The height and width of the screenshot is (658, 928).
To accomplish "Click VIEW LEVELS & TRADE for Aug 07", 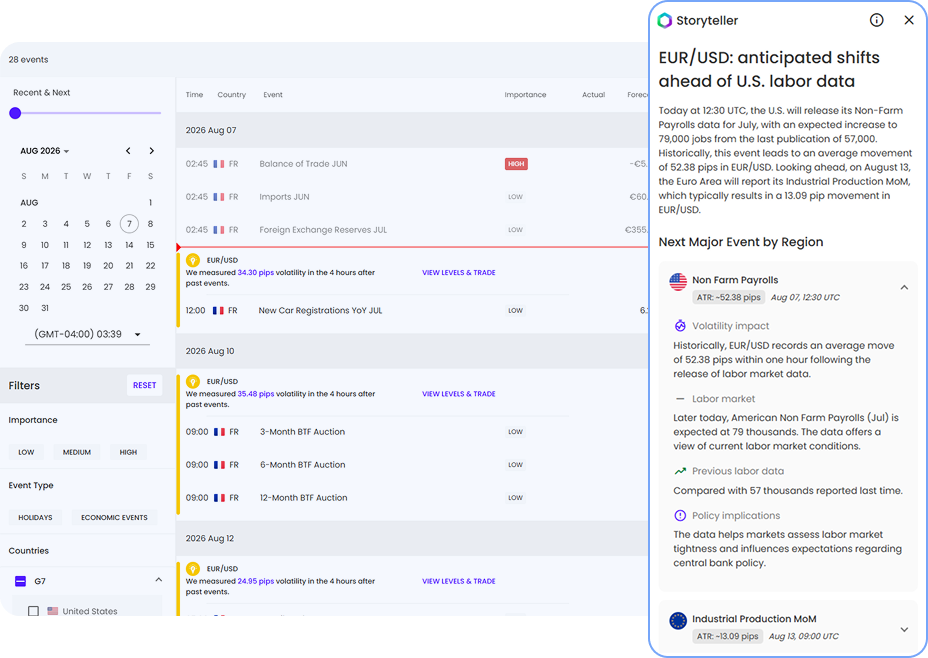I will (x=459, y=273).
